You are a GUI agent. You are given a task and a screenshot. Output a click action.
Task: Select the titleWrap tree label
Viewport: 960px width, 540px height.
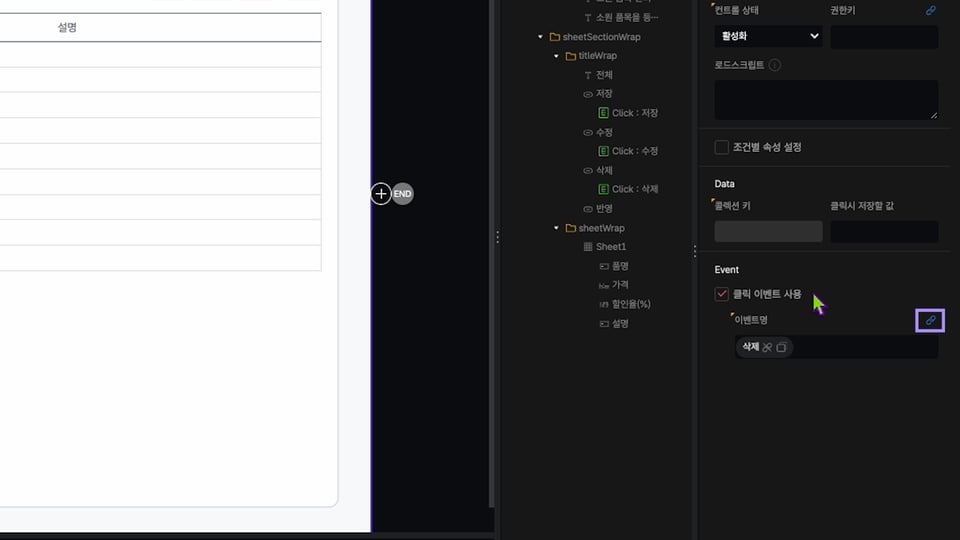598,56
